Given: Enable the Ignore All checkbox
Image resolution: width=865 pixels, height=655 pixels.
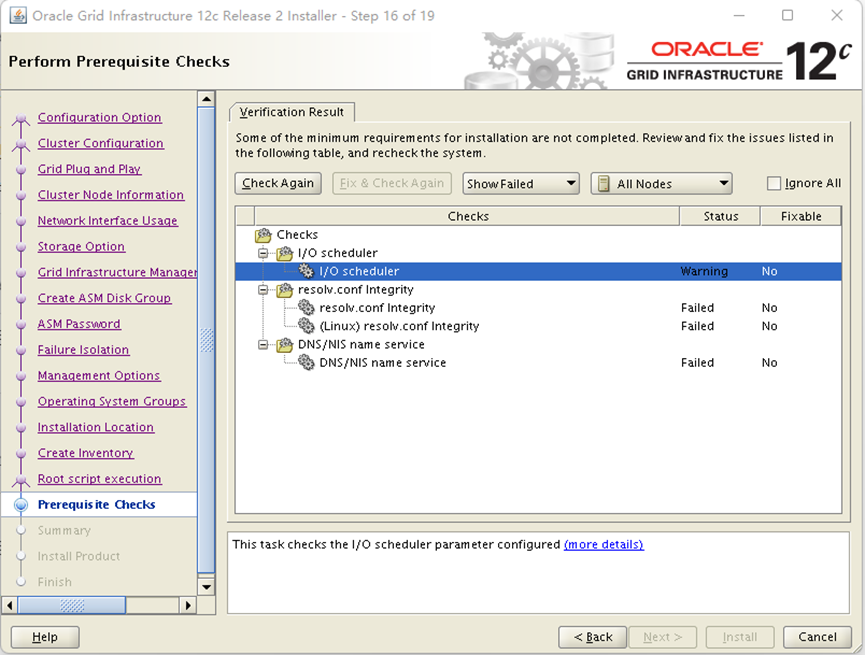Looking at the screenshot, I should pyautogui.click(x=774, y=183).
